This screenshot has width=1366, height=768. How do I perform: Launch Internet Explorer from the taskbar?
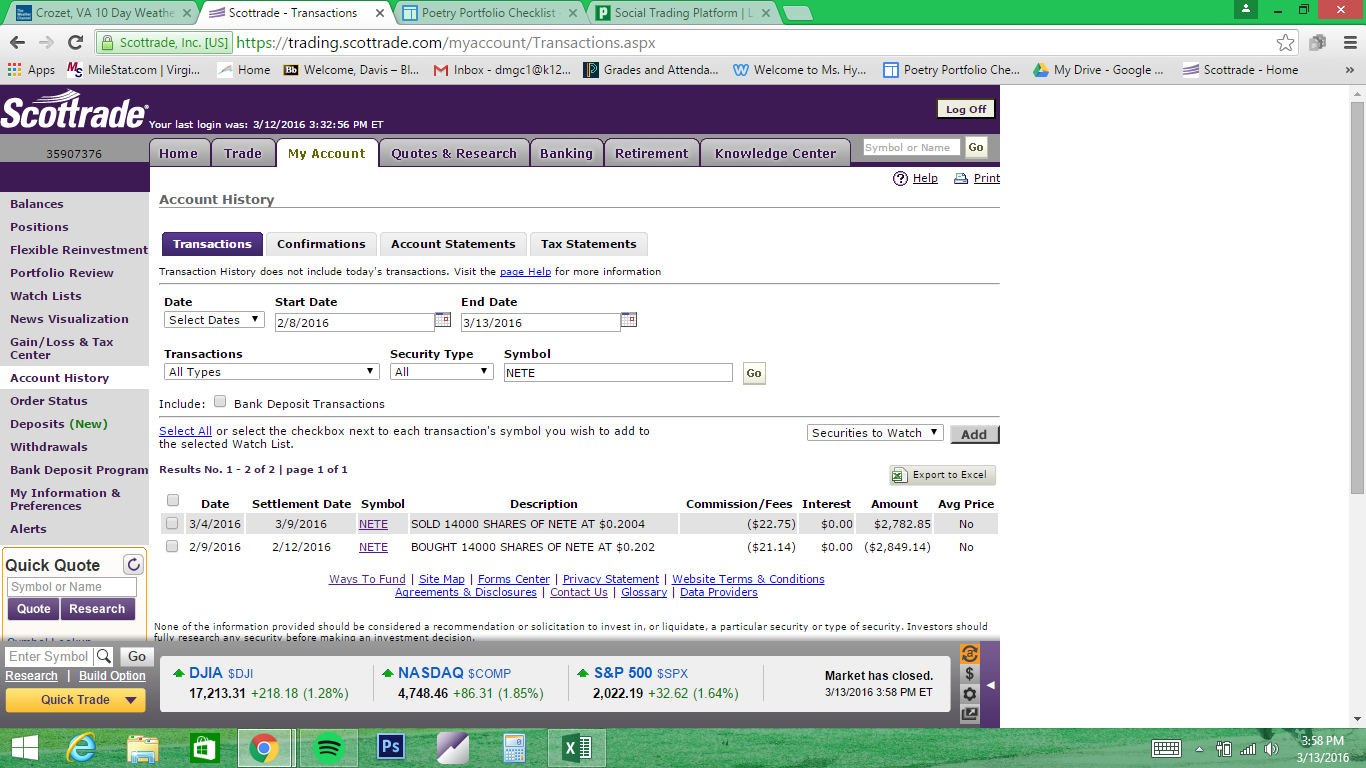click(x=82, y=748)
